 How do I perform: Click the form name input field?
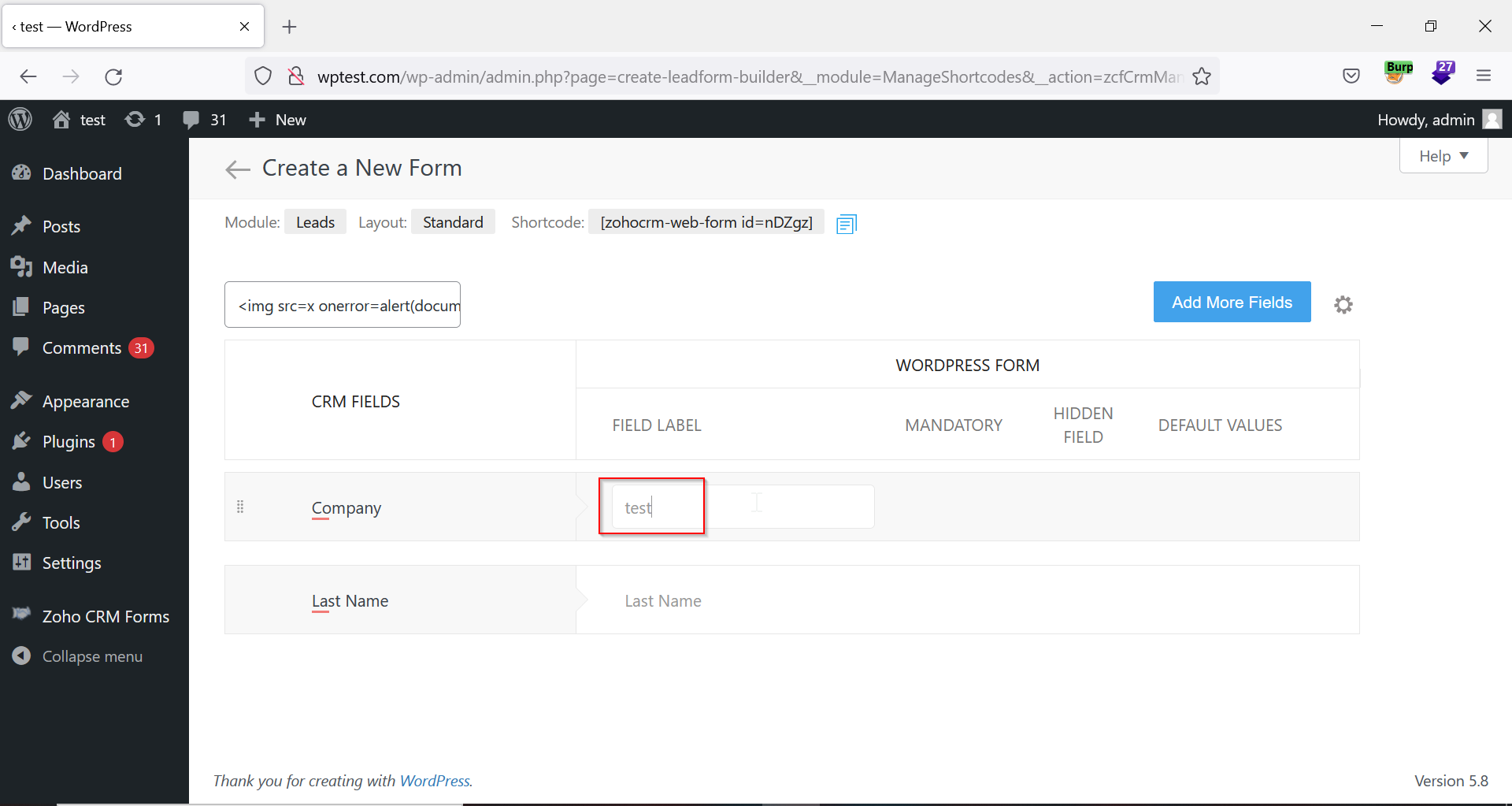[x=343, y=305]
